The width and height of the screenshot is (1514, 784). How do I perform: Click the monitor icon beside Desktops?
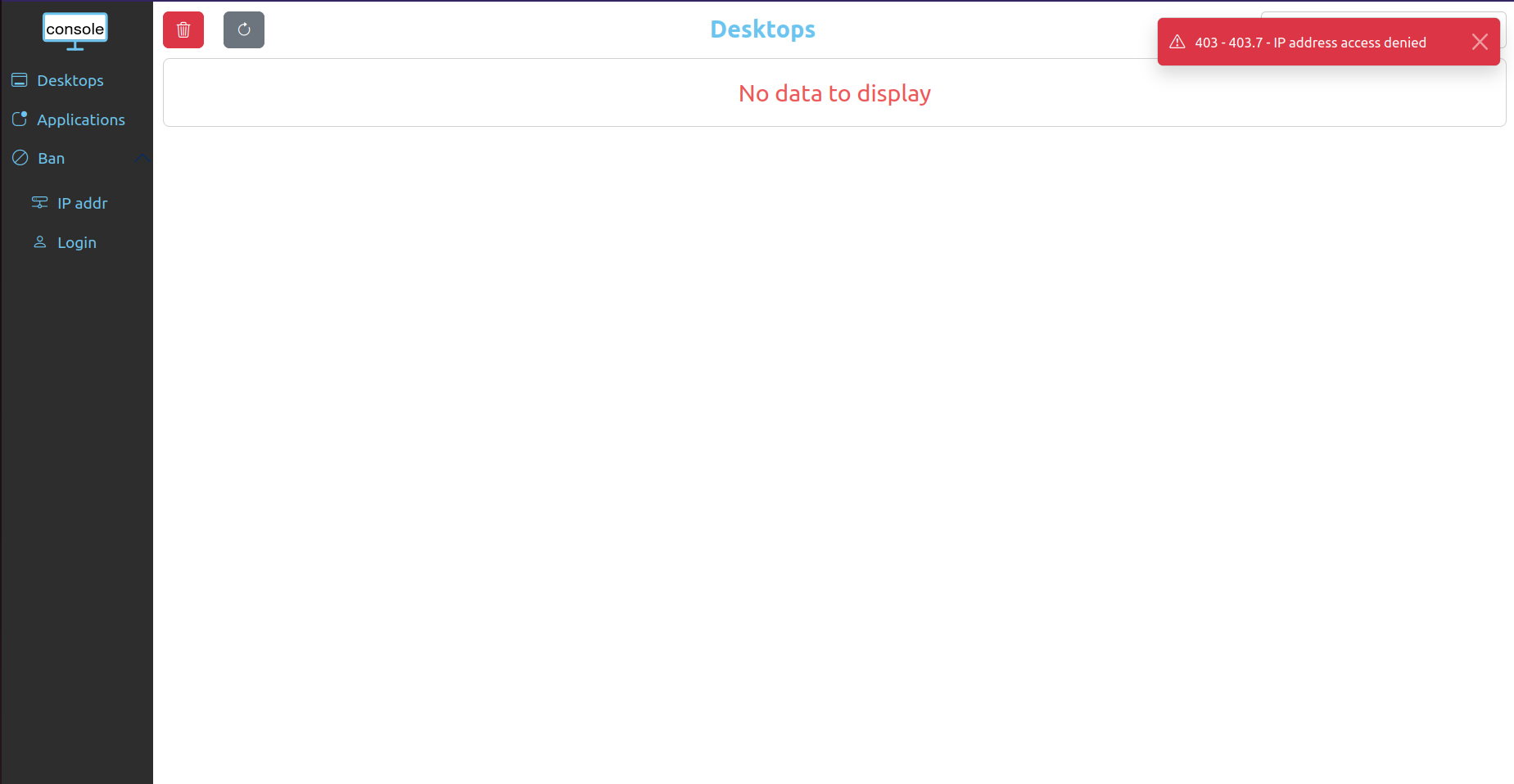(x=18, y=80)
